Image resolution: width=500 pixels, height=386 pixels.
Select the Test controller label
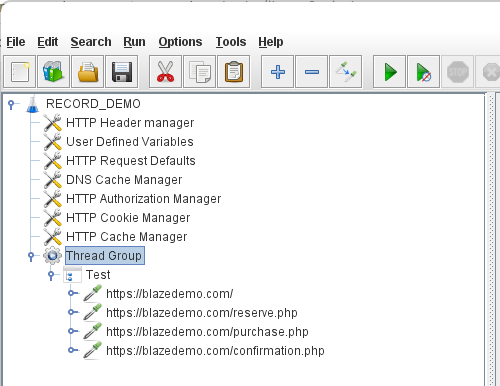[98, 275]
